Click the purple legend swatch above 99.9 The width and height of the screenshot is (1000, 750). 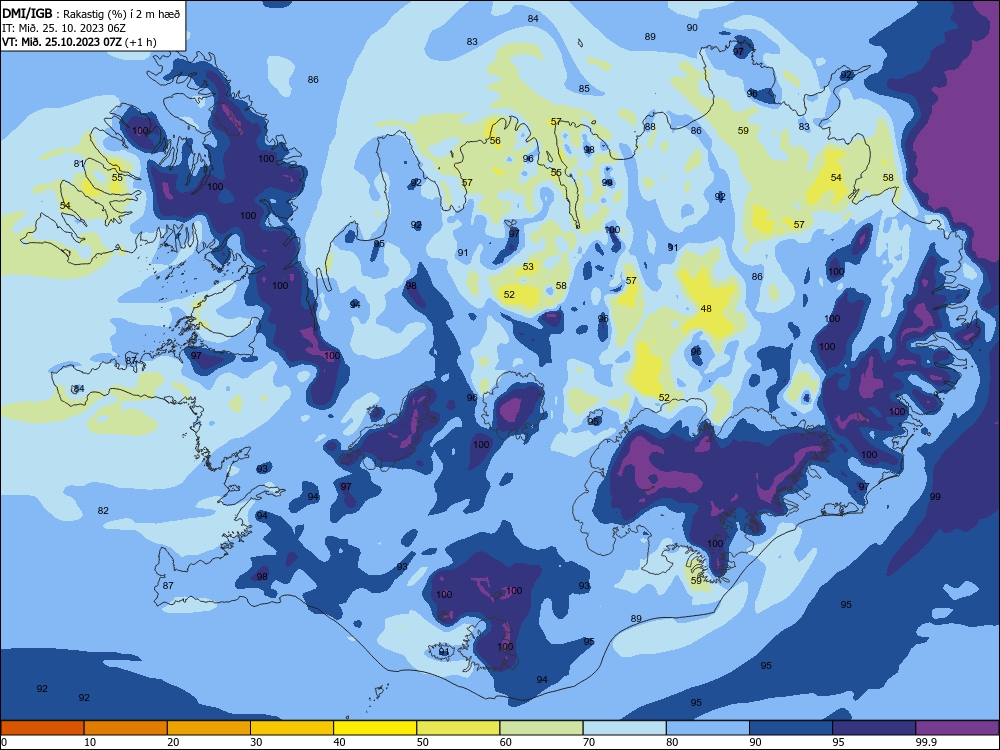point(957,728)
